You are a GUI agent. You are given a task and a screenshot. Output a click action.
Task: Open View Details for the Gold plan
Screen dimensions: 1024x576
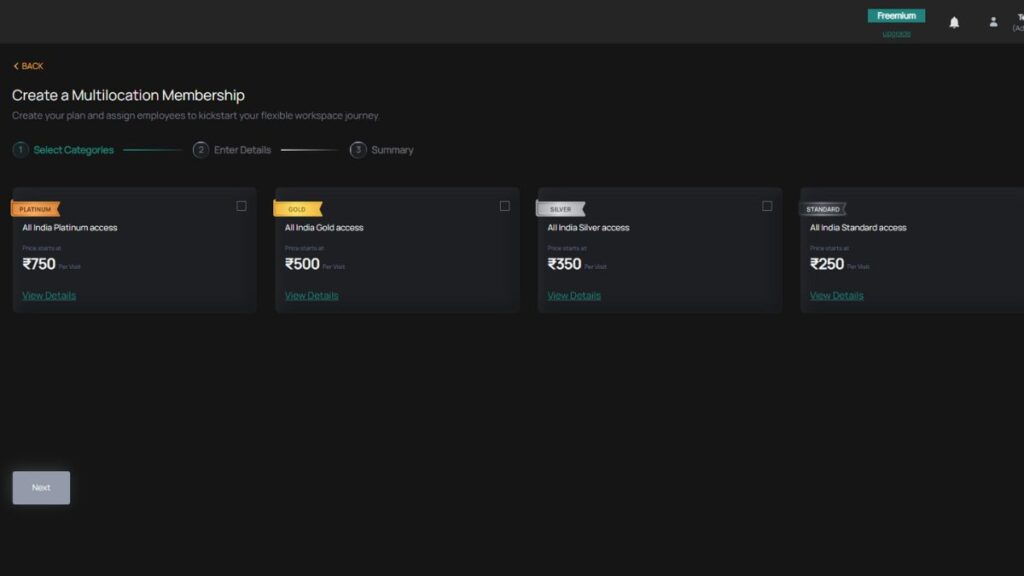click(312, 295)
